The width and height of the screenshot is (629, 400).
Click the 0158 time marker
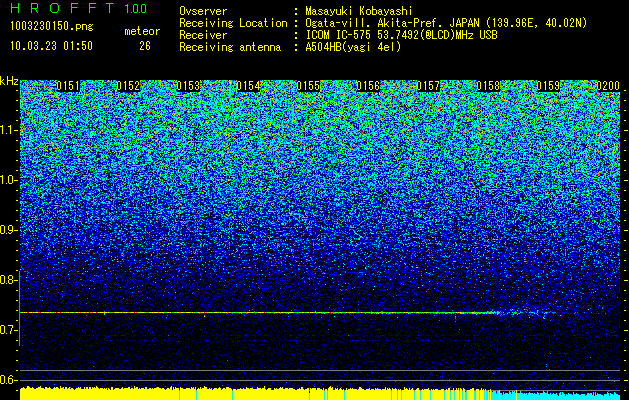point(489,86)
